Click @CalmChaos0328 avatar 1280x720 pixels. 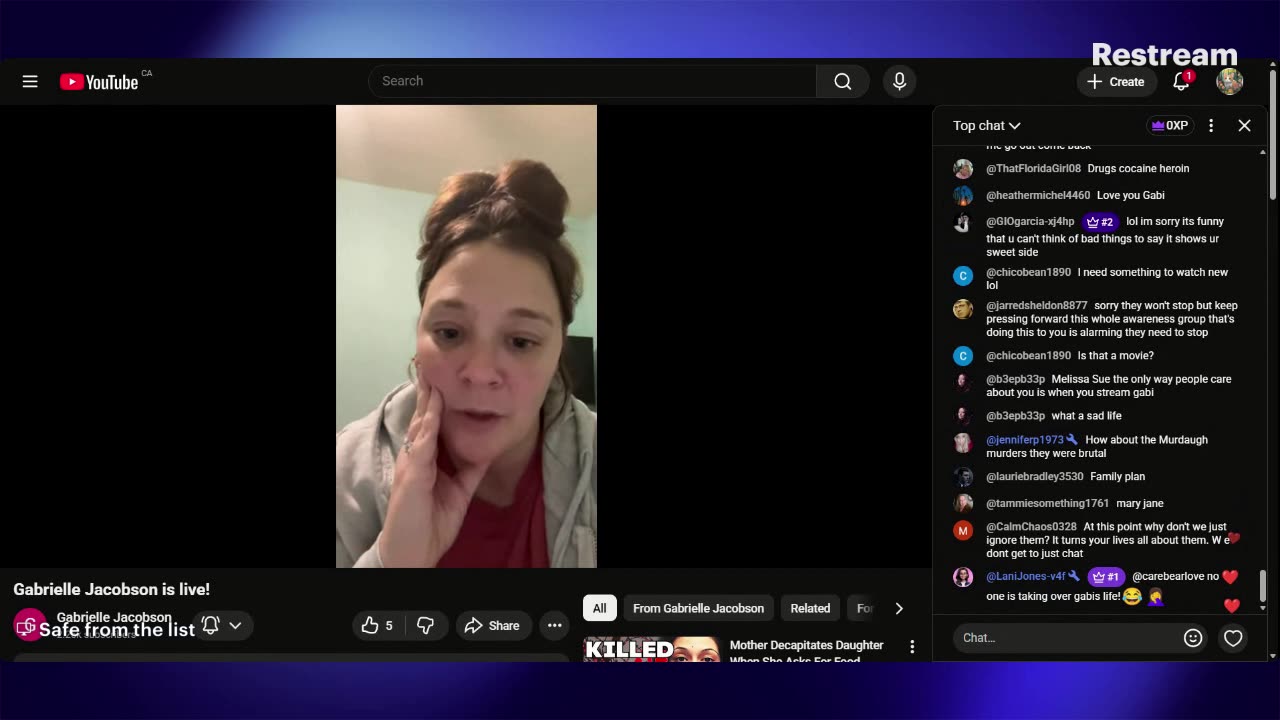point(963,531)
